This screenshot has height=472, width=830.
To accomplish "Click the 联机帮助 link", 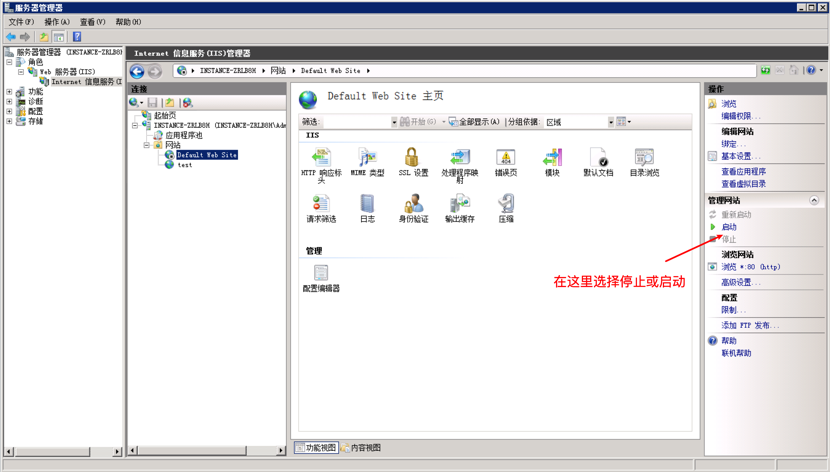I will coord(736,353).
